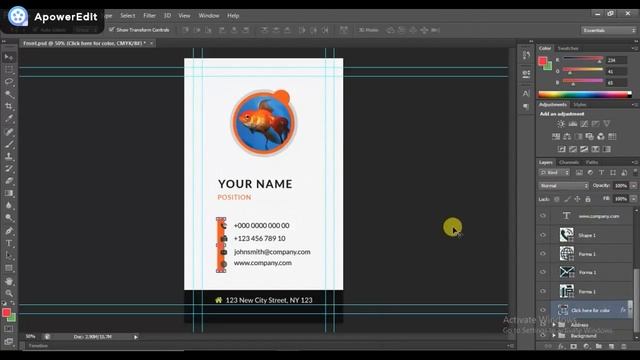
Task: Filter layers by type layers
Action: pos(601,173)
